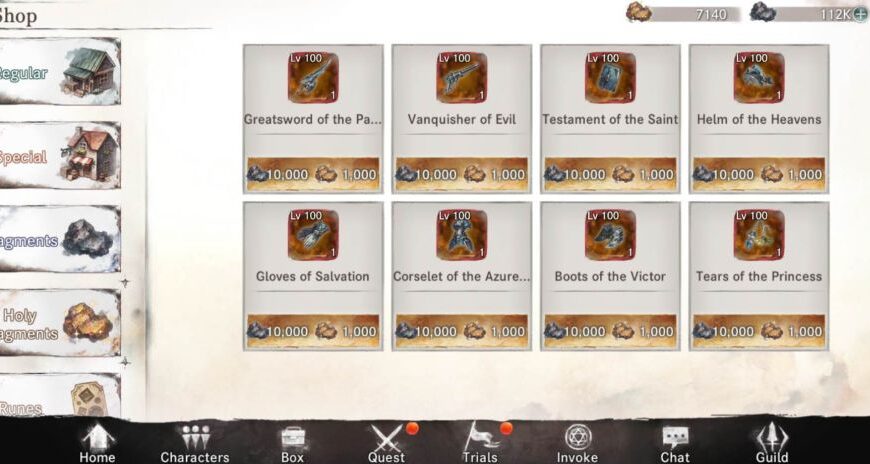Viewport: 870px width, 464px height.
Task: Select the Testament of the Saint item
Action: click(x=610, y=119)
